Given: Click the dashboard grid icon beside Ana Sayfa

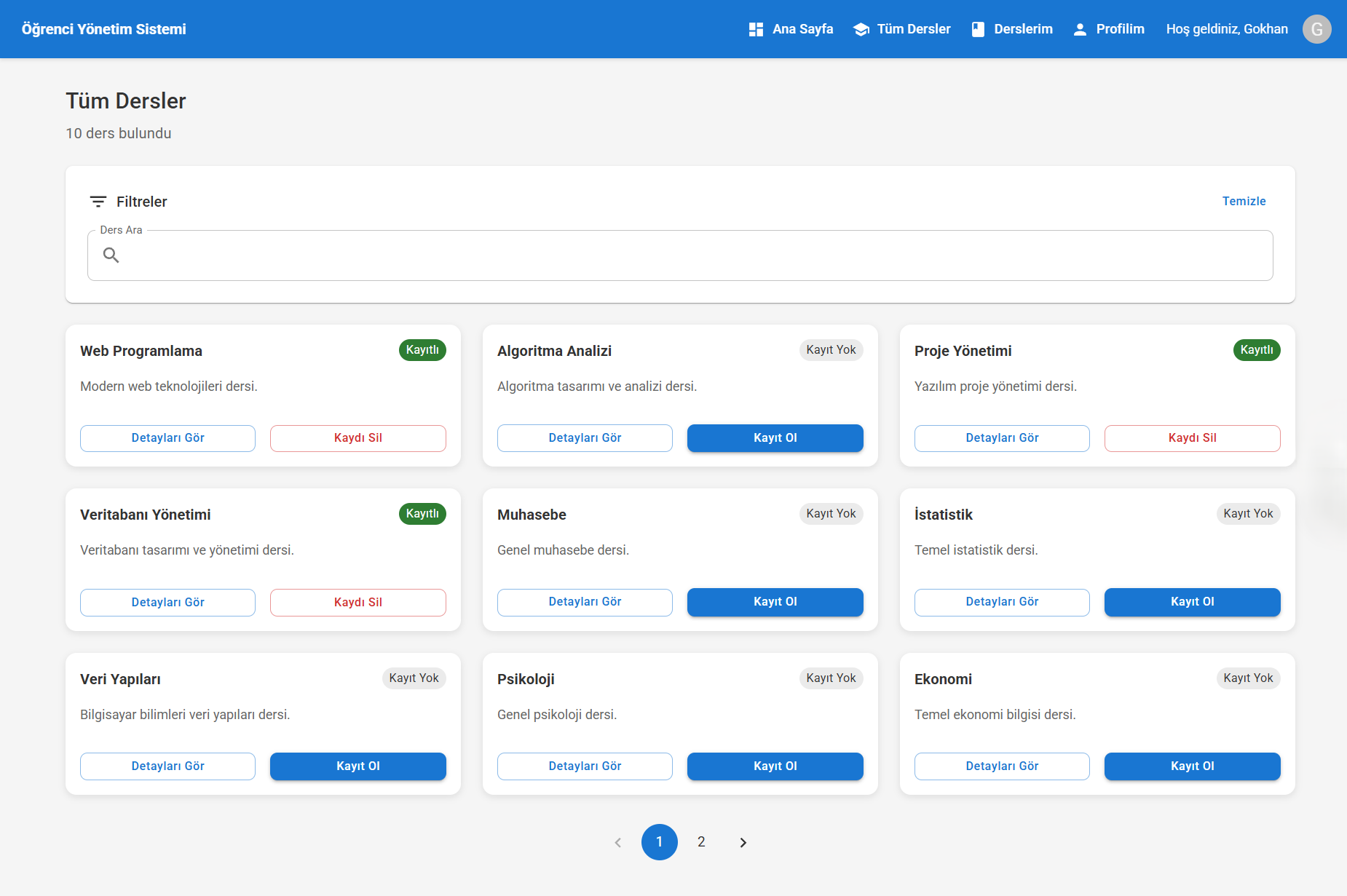Looking at the screenshot, I should 755,28.
